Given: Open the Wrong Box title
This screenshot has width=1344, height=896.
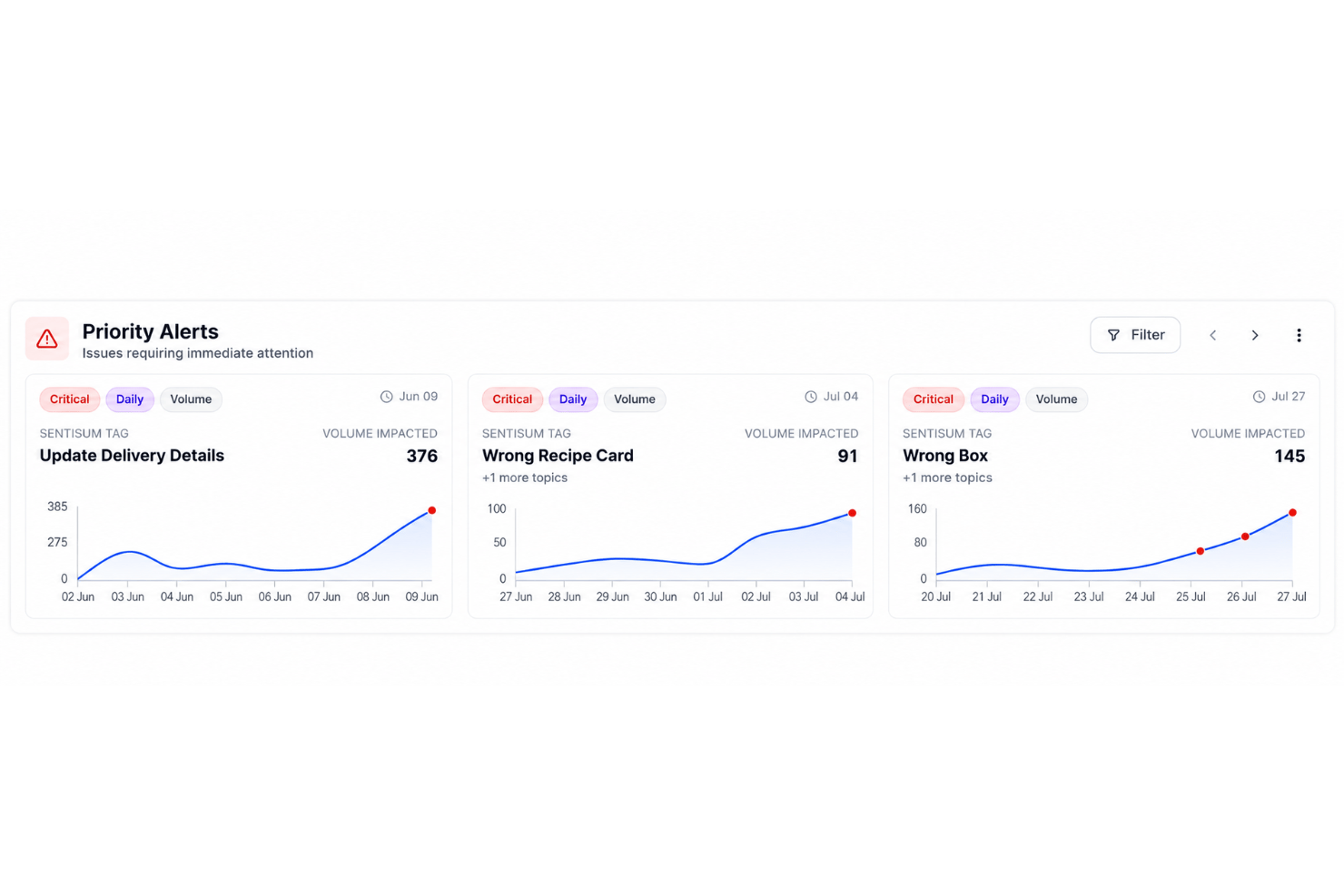Looking at the screenshot, I should coord(945,456).
